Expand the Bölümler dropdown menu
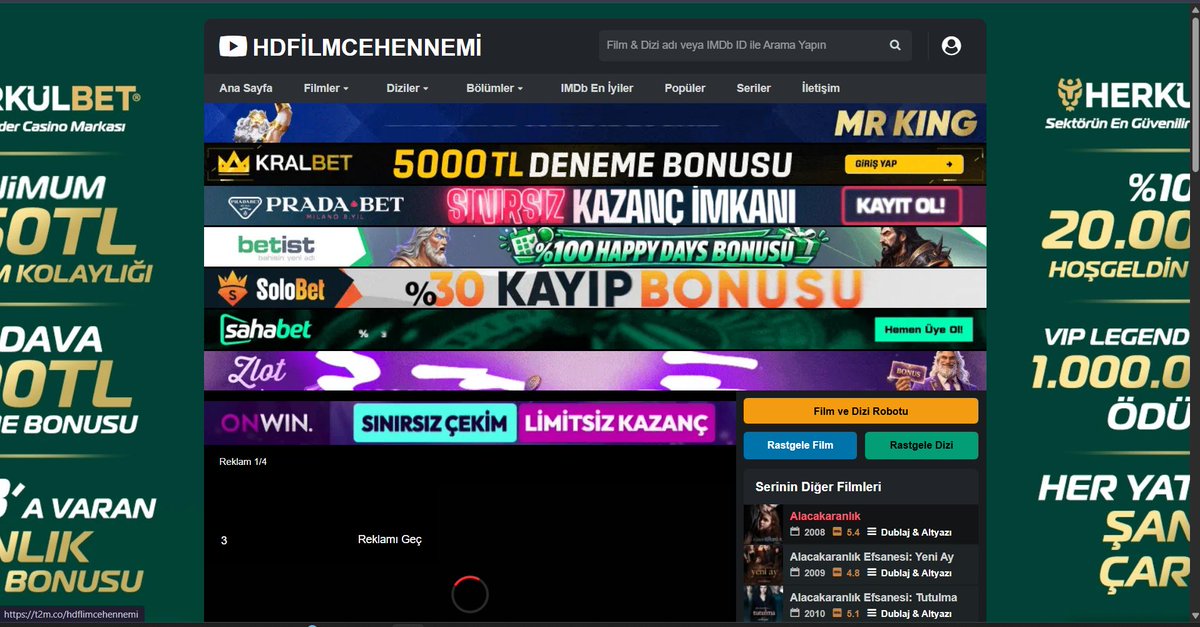The image size is (1200, 627). [494, 88]
